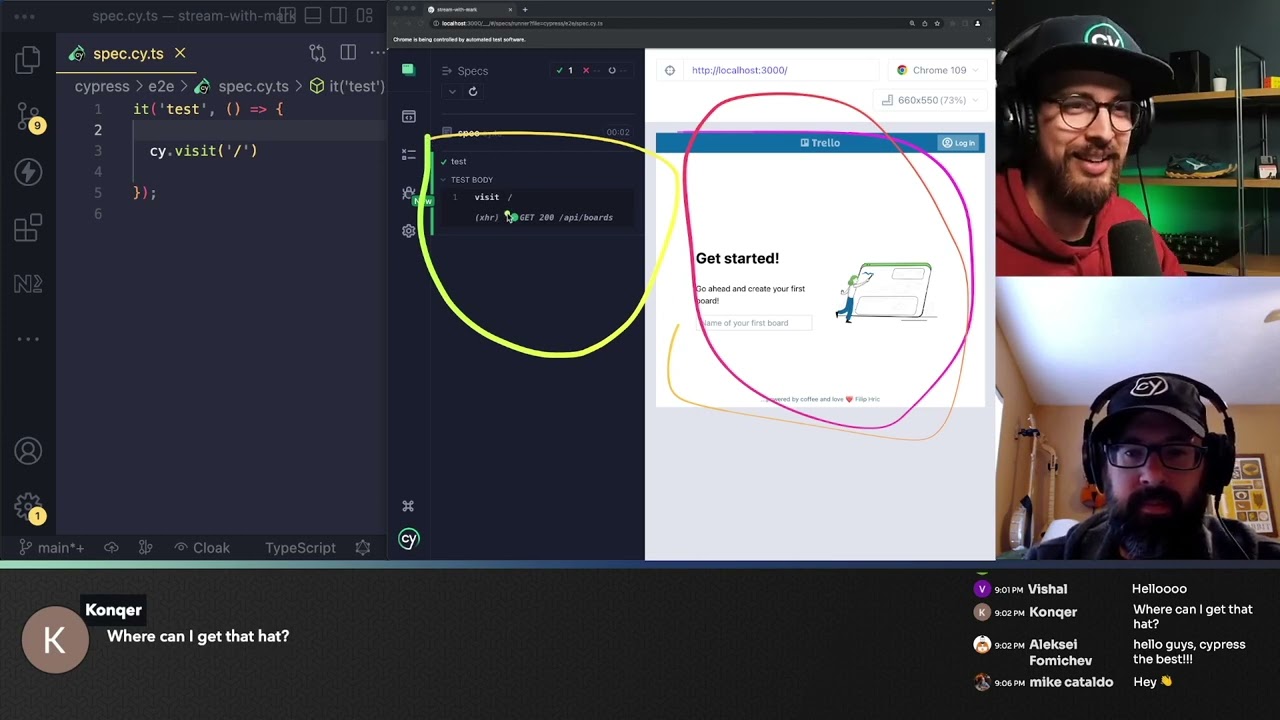Rerun all tests with the reload icon
Viewport: 1280px width, 720px height.
[x=473, y=91]
